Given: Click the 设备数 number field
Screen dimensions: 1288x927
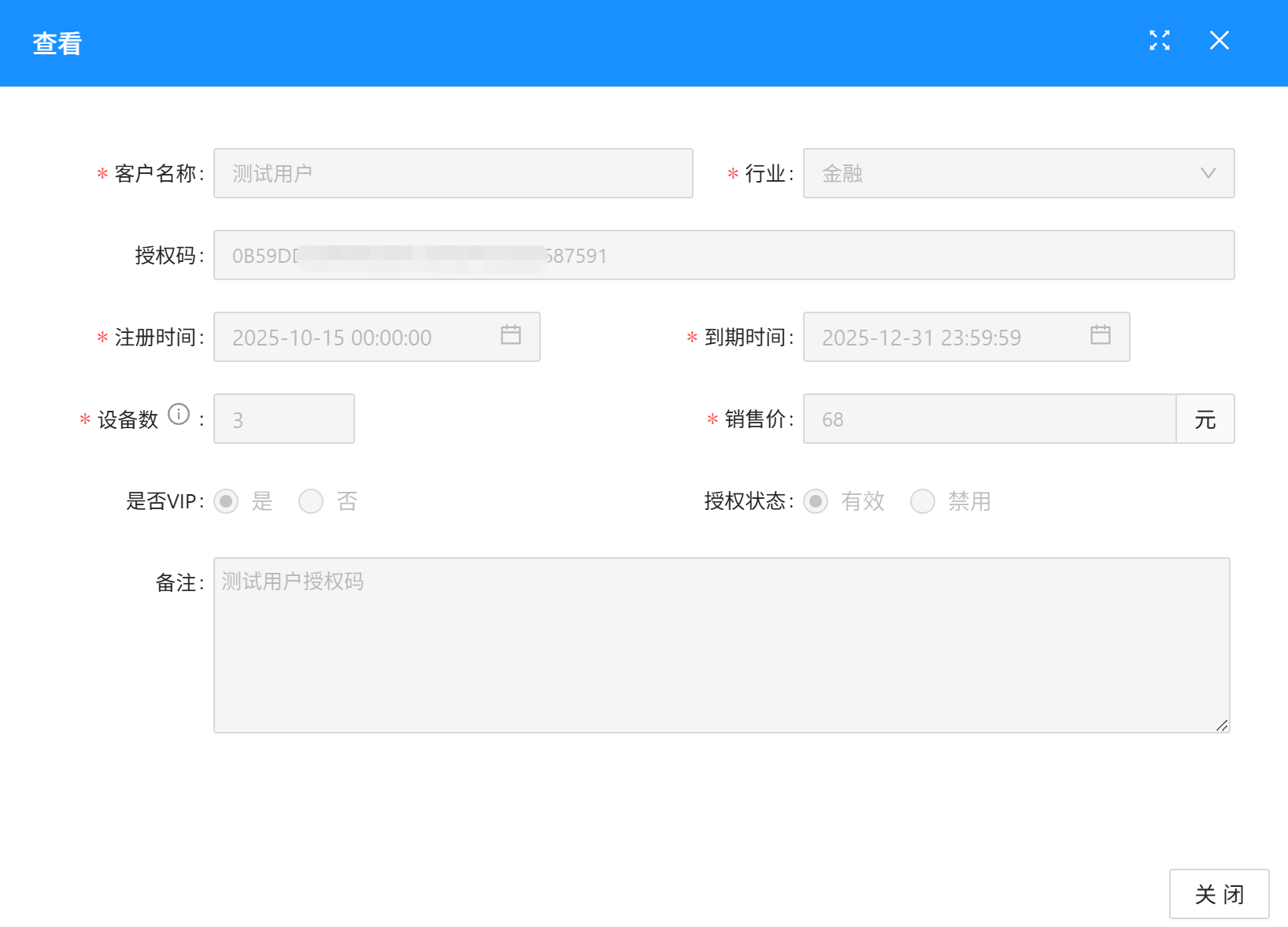Looking at the screenshot, I should 283,419.
